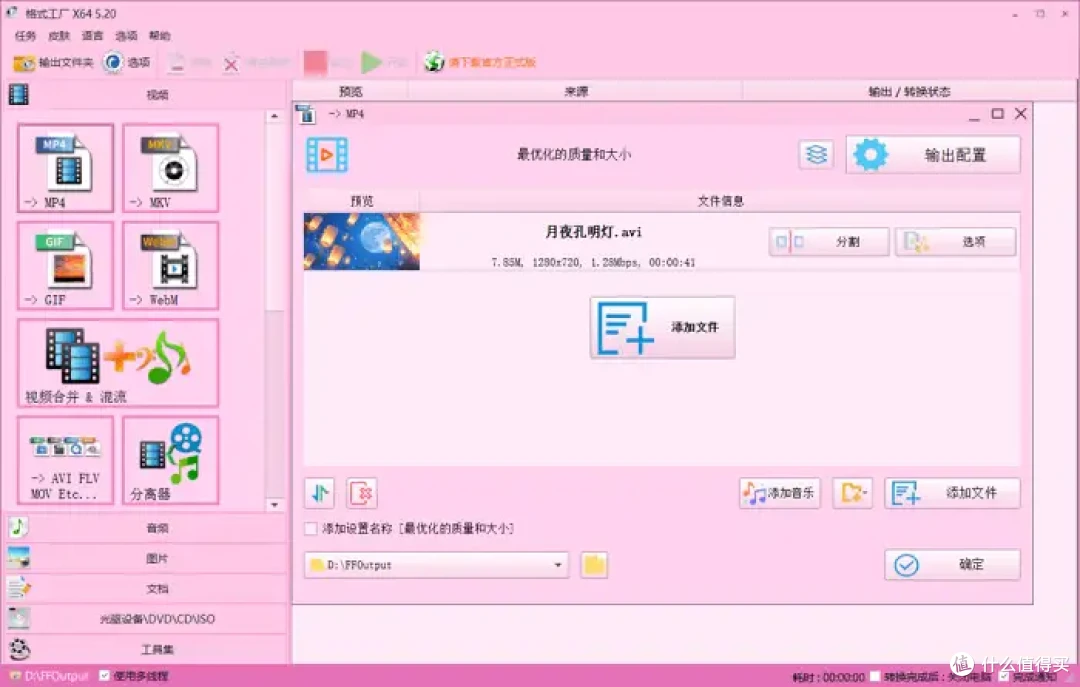Toggle 添加设置名称 checkbox
The image size is (1080, 687).
pos(311,529)
